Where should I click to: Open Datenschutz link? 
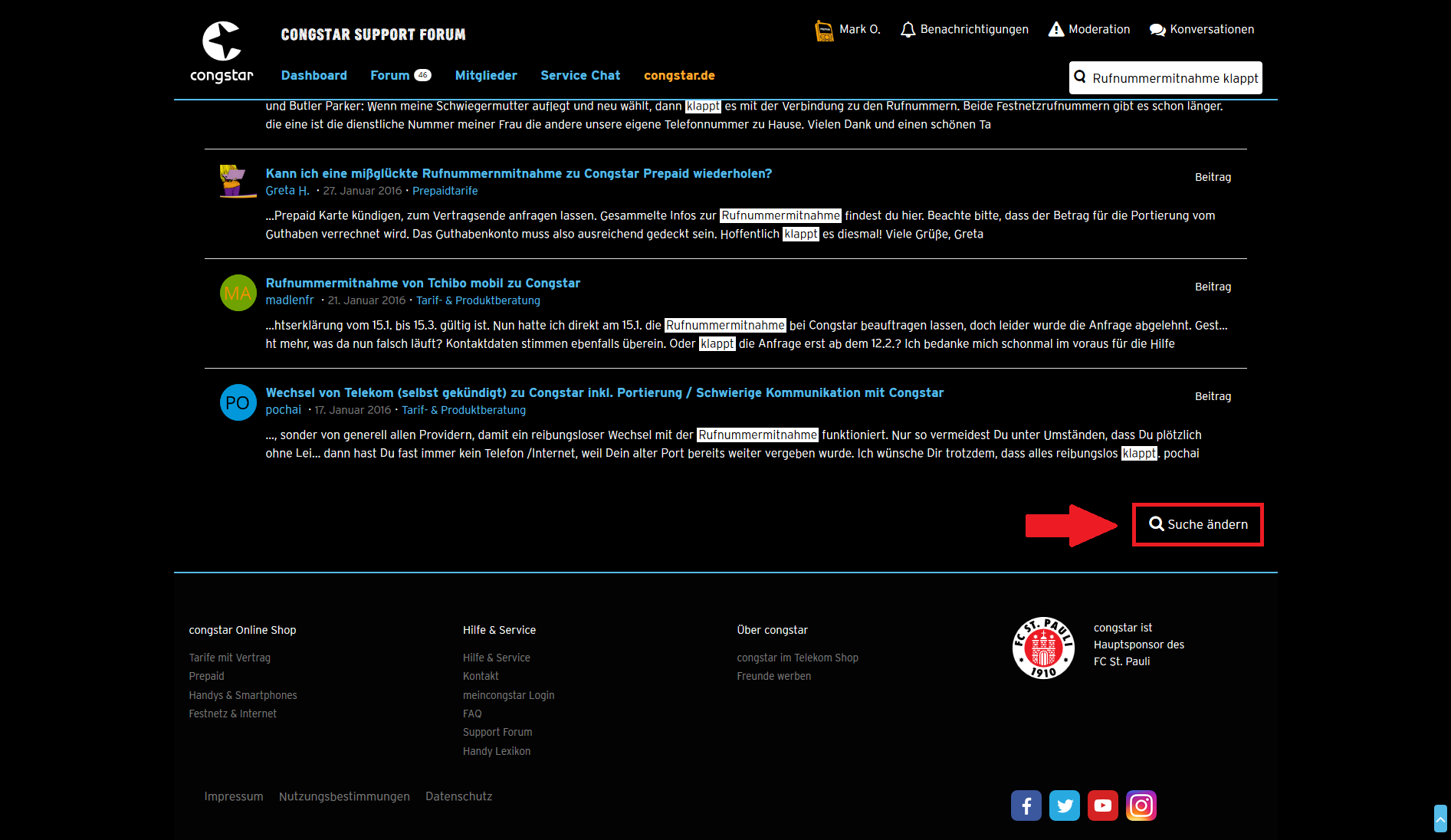click(459, 796)
